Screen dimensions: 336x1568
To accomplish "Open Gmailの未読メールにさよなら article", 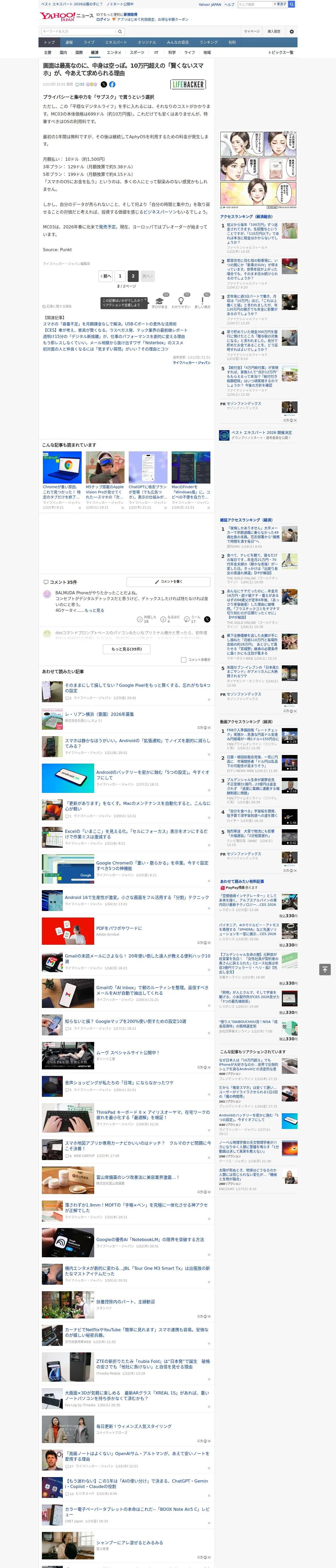I will (x=137, y=958).
